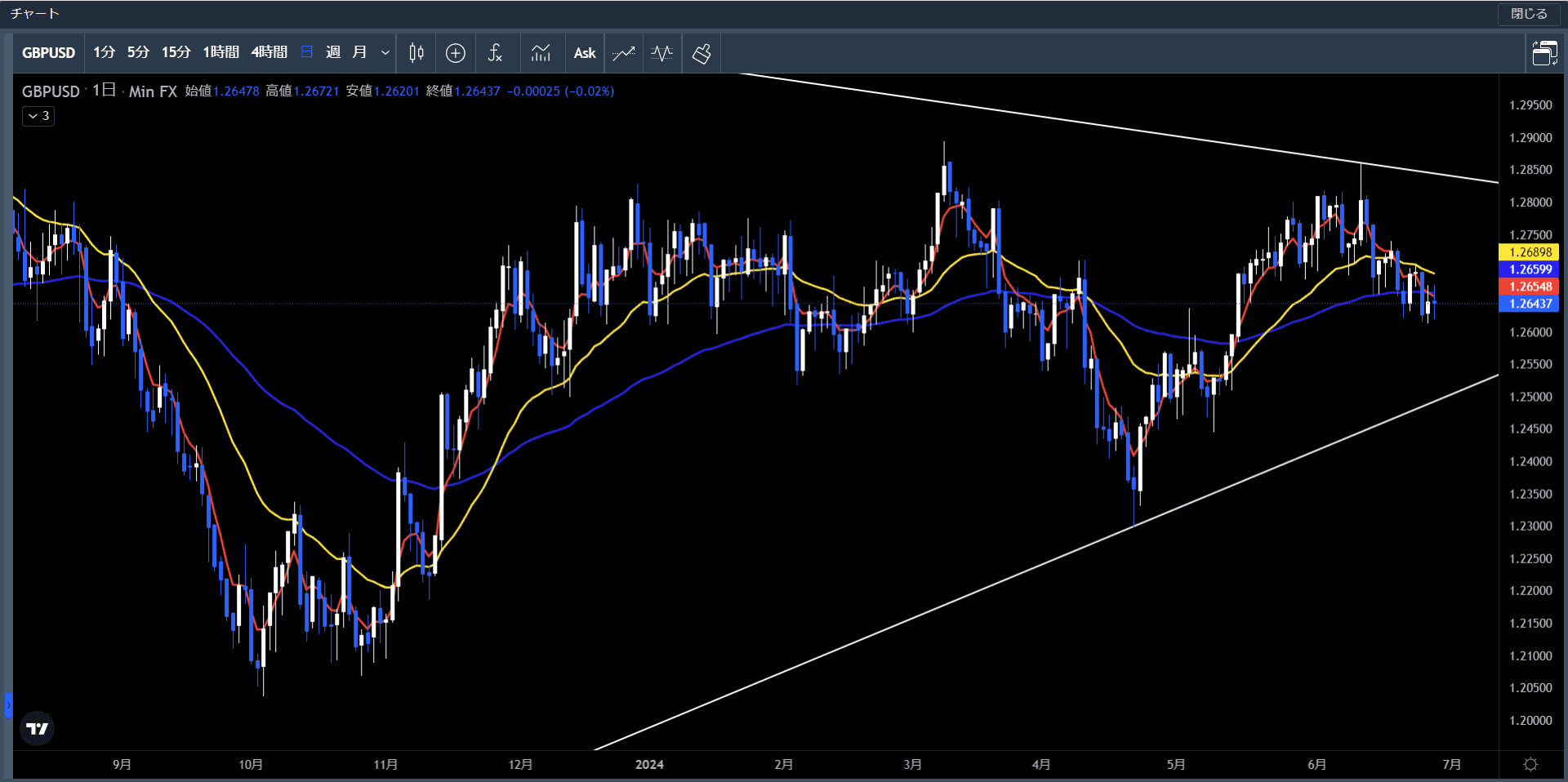This screenshot has width=1568, height=782.
Task: Click the GBPUSD symbol button
Action: tap(48, 53)
